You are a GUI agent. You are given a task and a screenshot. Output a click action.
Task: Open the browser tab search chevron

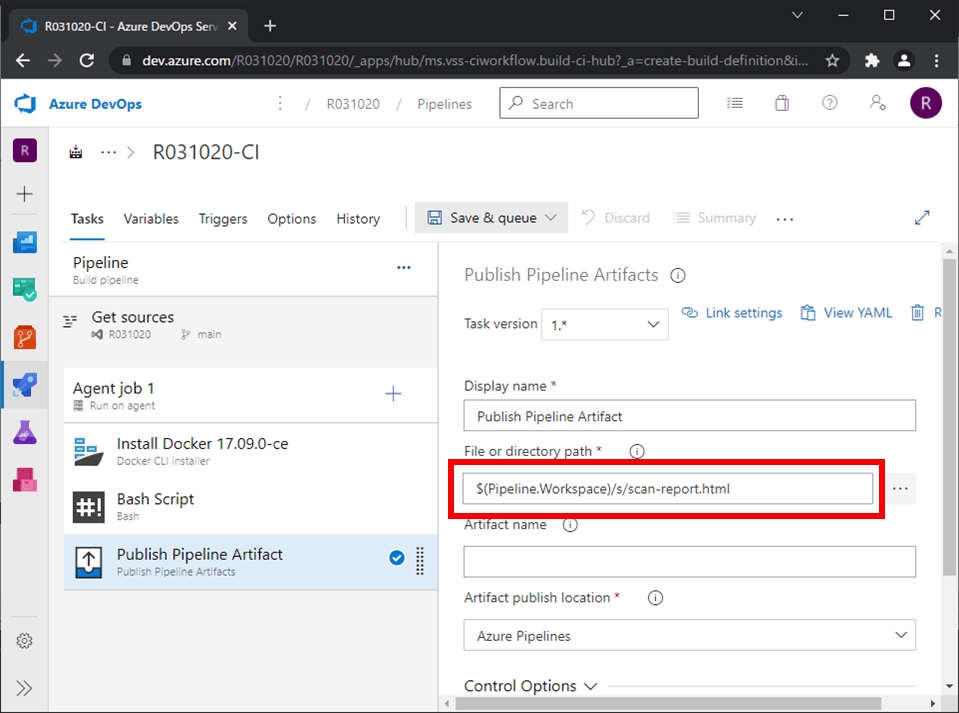click(x=797, y=15)
